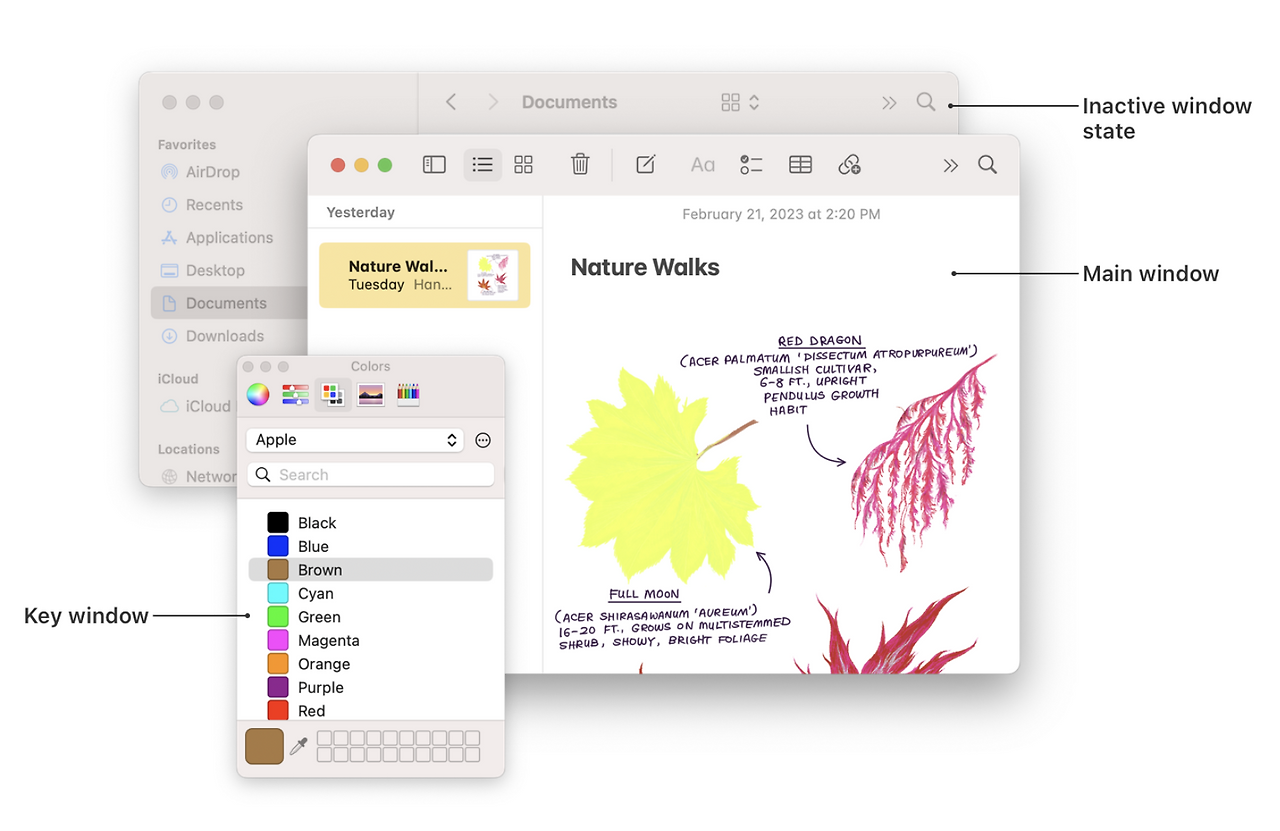Screen dimensions: 1280x831
Task: Go forward in the Finder window
Action: 493,102
